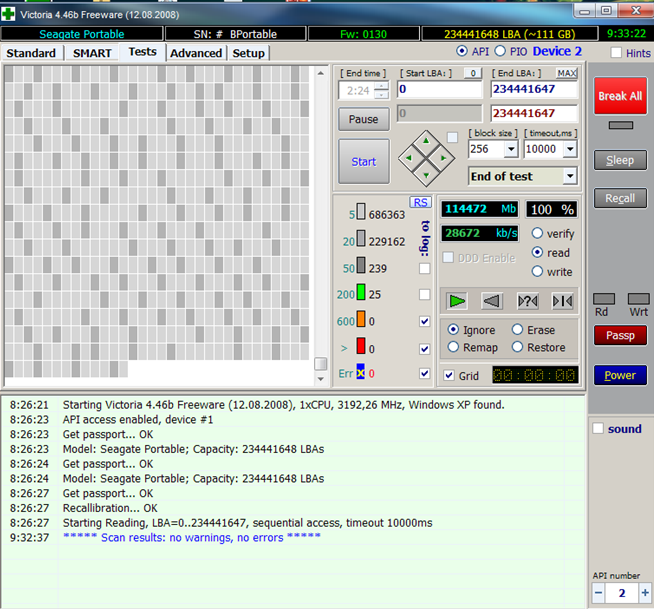Click the End time spinner up arrow
The width and height of the screenshot is (655, 610).
click(381, 86)
